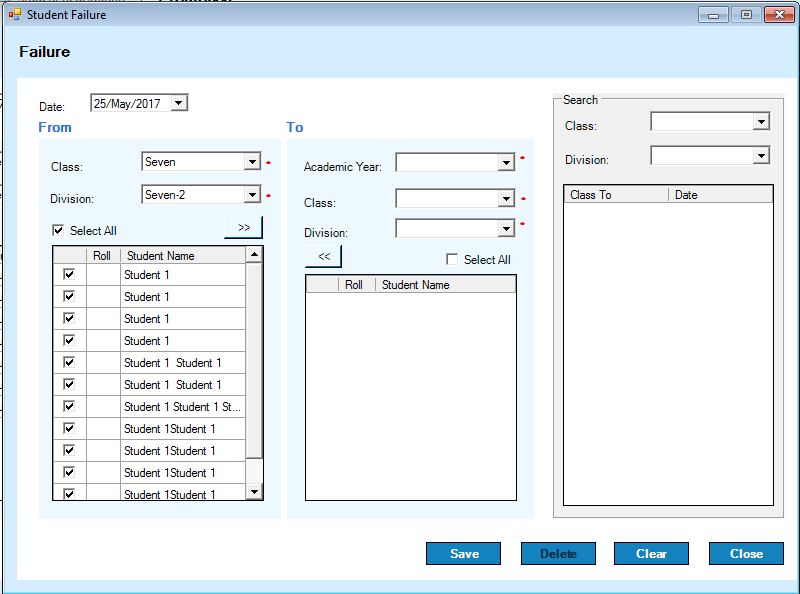Screen dimensions: 800x594
Task: Click the << move back button
Action: (323, 257)
